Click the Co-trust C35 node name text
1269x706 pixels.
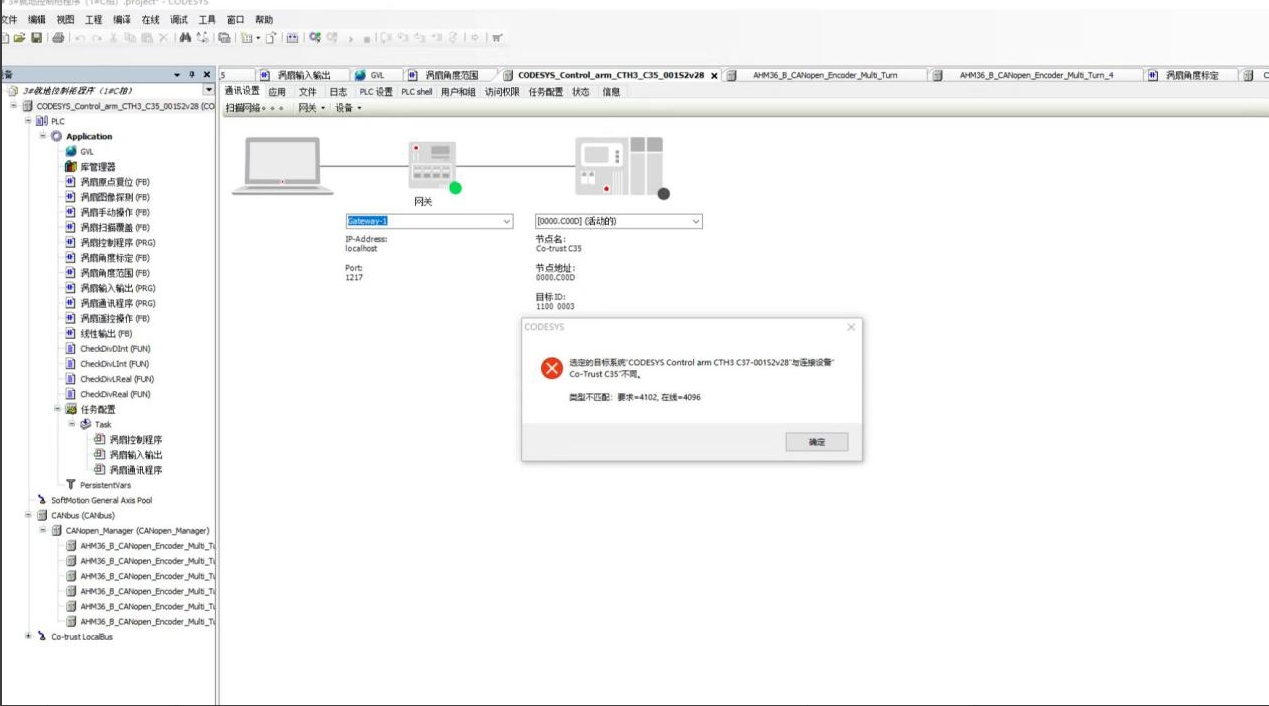tap(559, 248)
